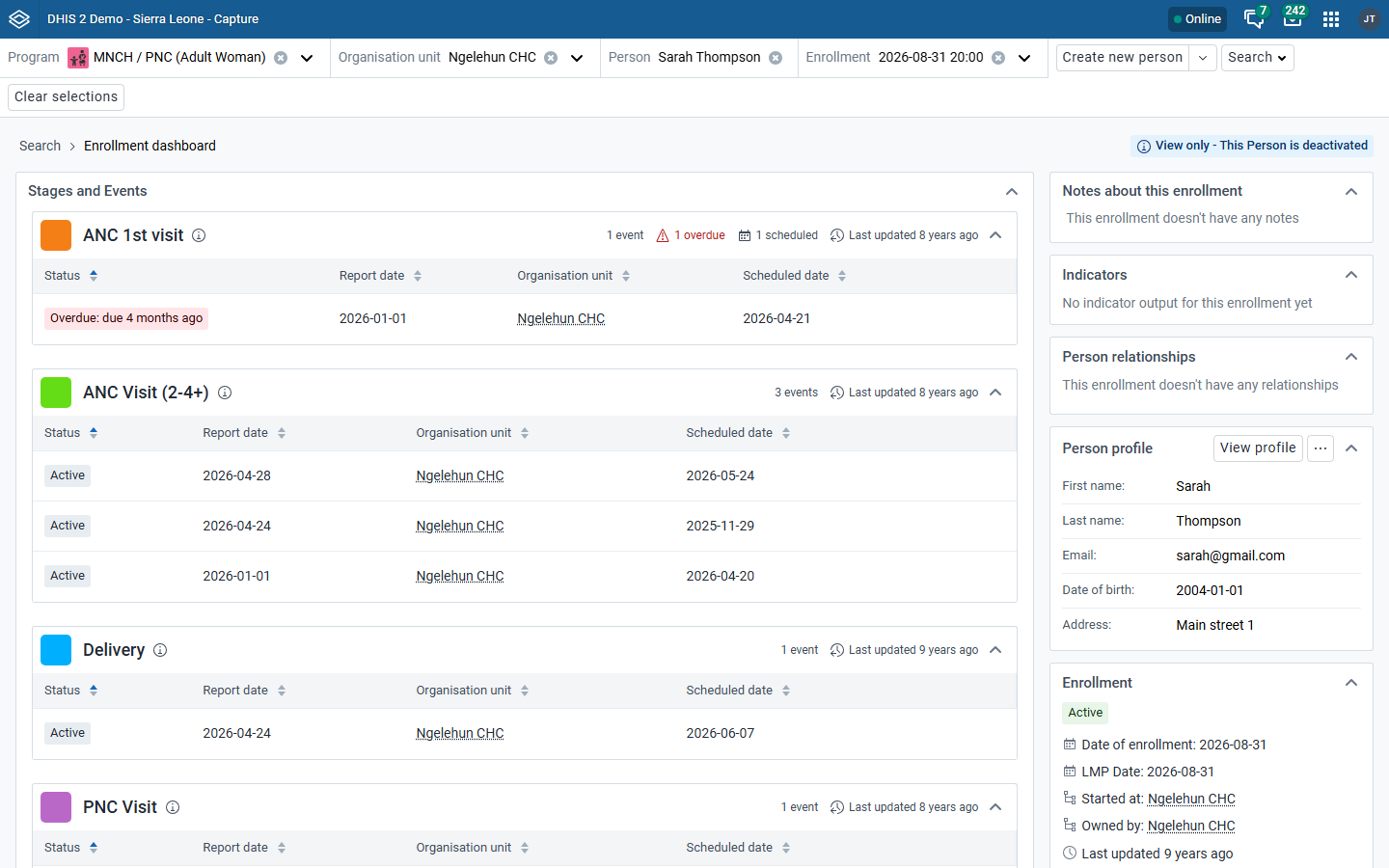
Task: Open the apps grid menu icon
Action: click(x=1331, y=19)
